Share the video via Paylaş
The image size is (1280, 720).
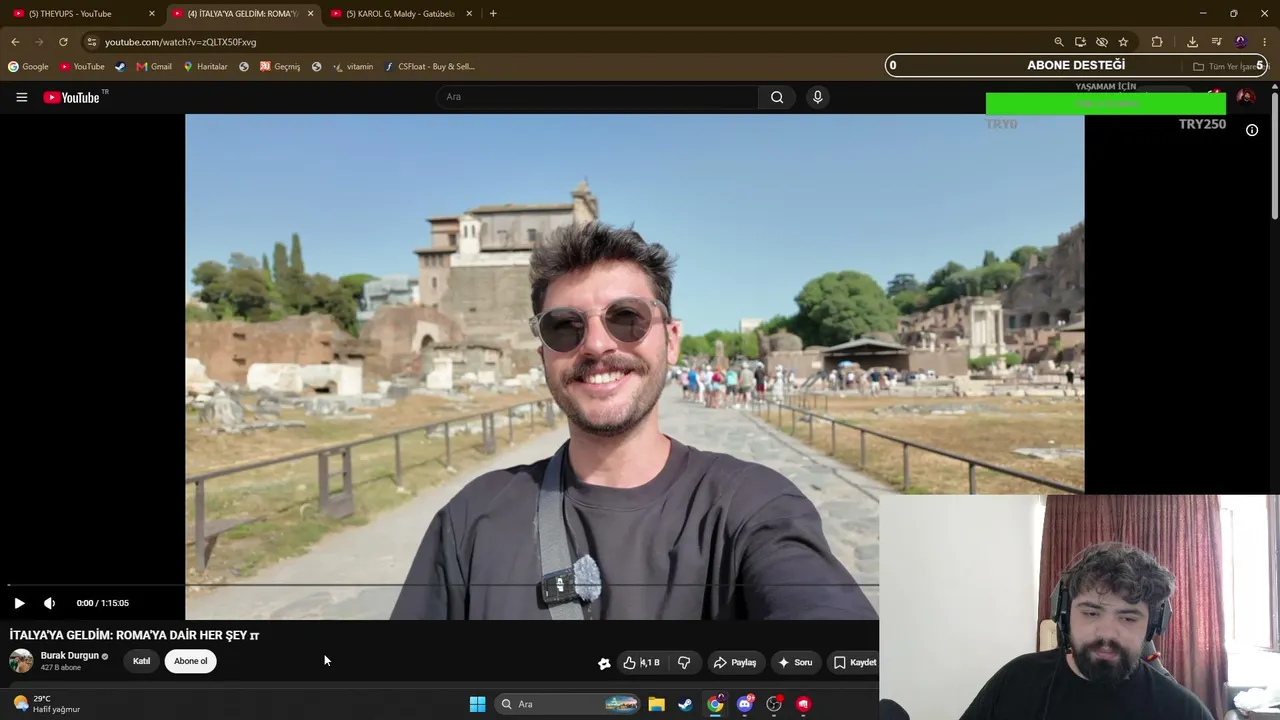point(734,662)
